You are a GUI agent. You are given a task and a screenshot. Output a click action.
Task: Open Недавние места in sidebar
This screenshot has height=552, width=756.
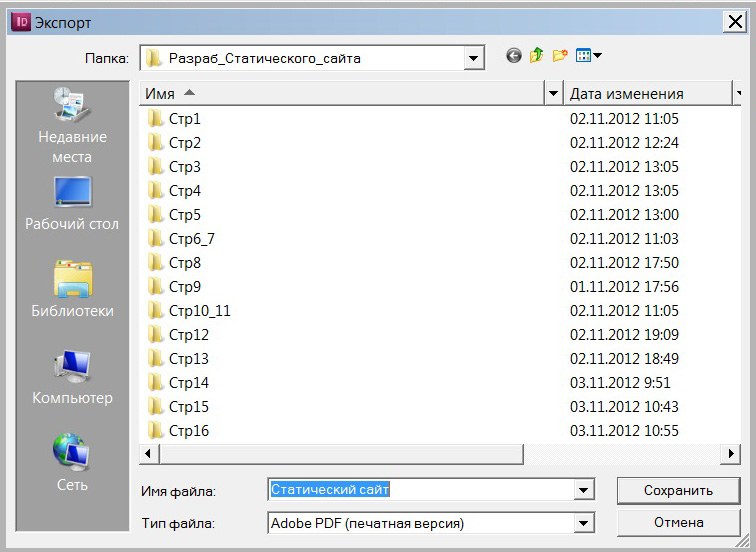72,125
